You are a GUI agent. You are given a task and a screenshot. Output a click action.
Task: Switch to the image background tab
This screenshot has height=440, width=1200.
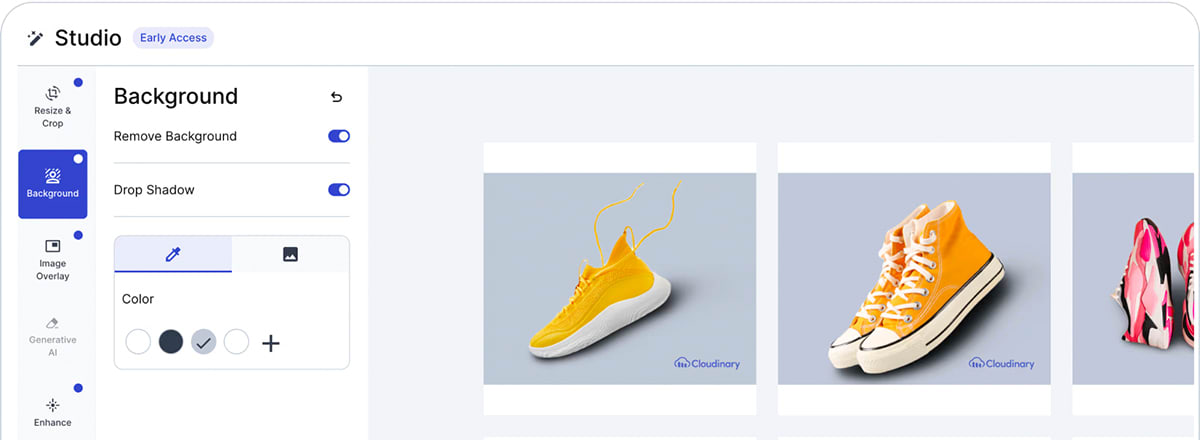pos(290,254)
